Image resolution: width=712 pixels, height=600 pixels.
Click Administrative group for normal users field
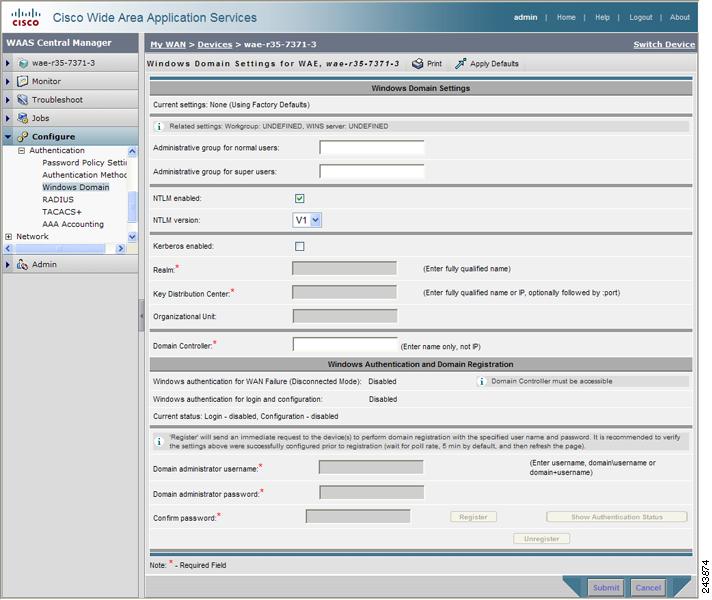click(371, 147)
